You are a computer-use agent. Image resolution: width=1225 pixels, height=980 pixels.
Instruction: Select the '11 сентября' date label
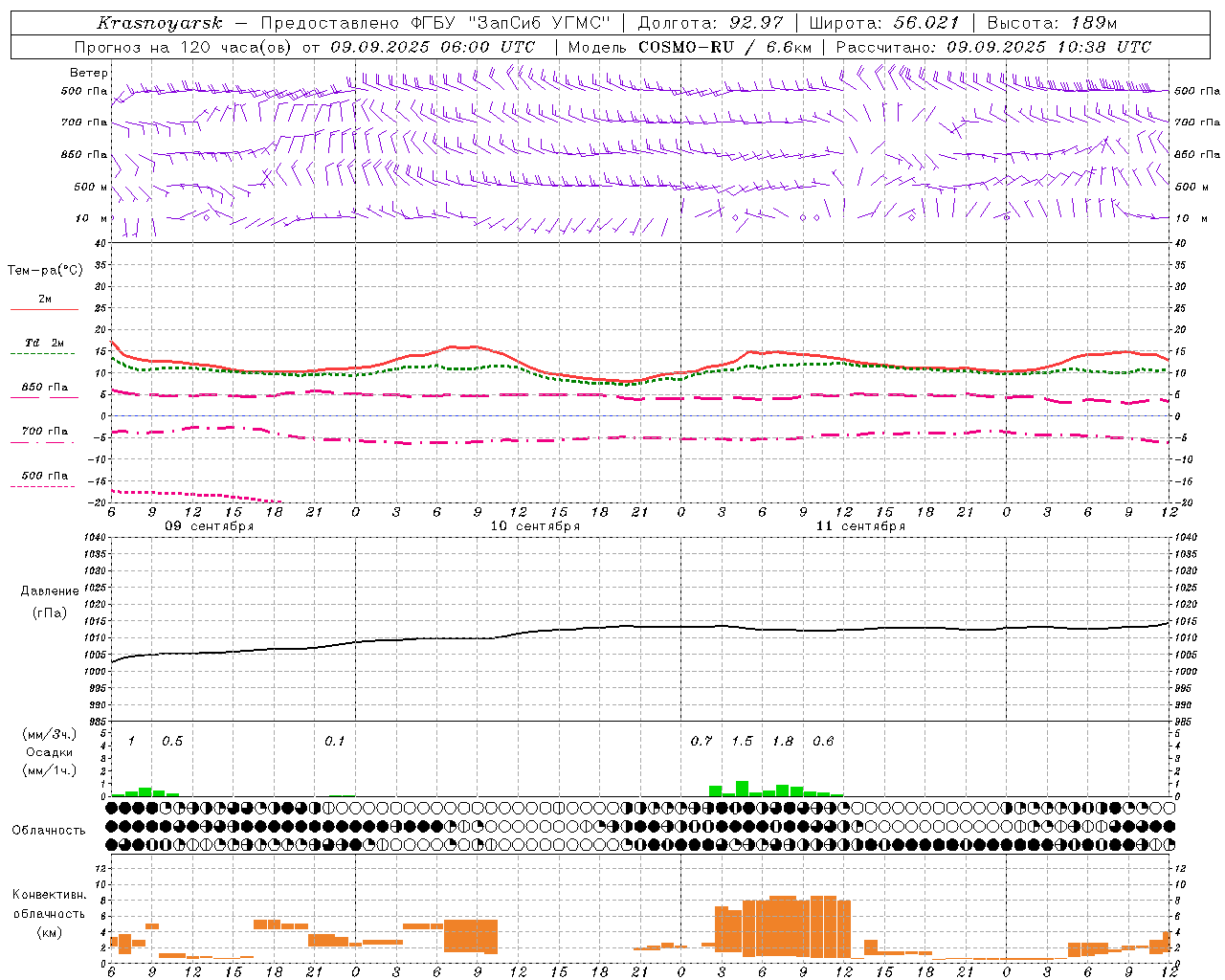860,526
